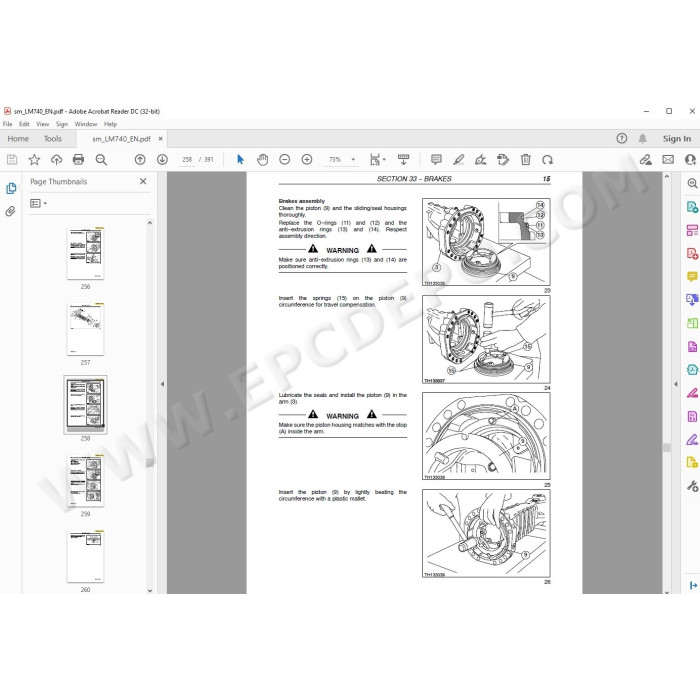
Task: Open the Help menu
Action: coord(110,124)
